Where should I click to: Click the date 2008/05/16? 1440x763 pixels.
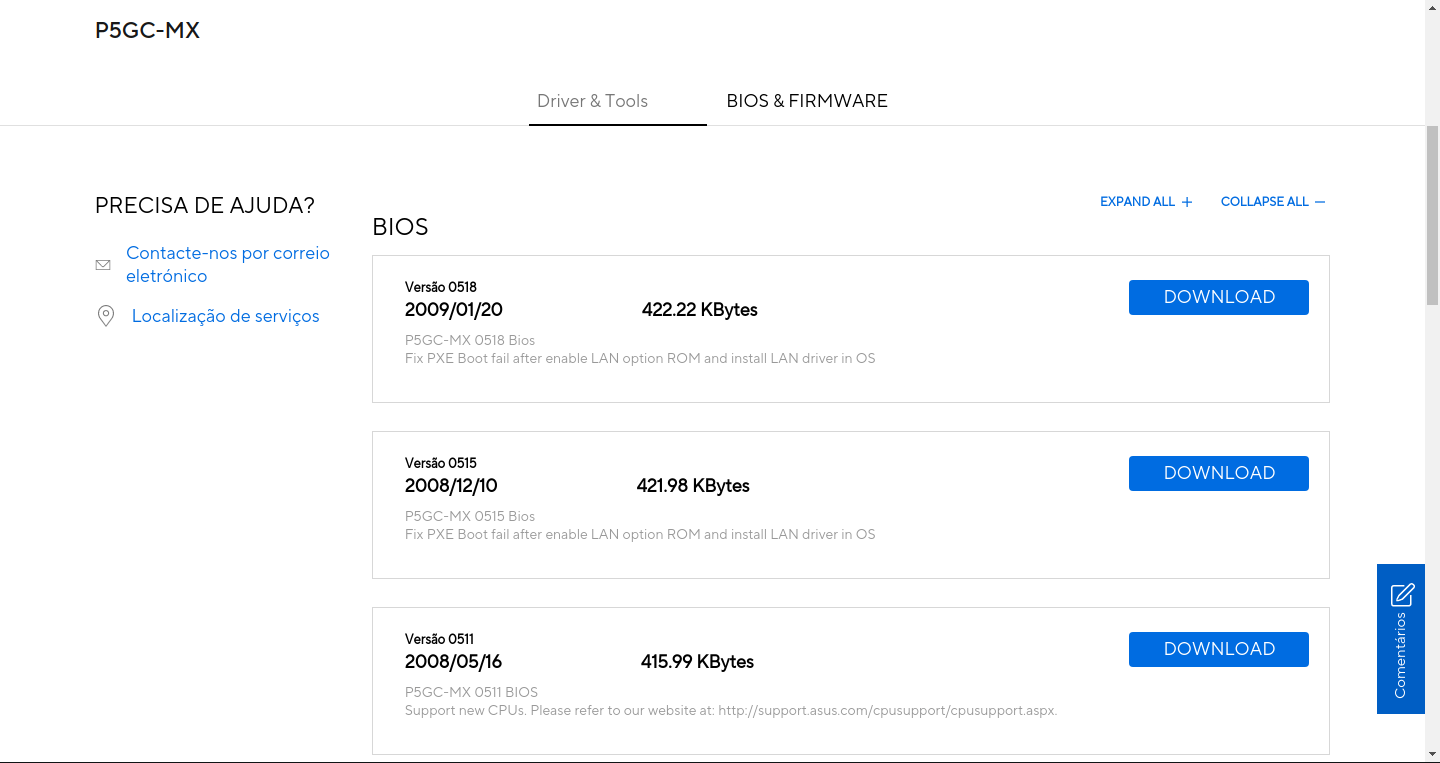[453, 662]
